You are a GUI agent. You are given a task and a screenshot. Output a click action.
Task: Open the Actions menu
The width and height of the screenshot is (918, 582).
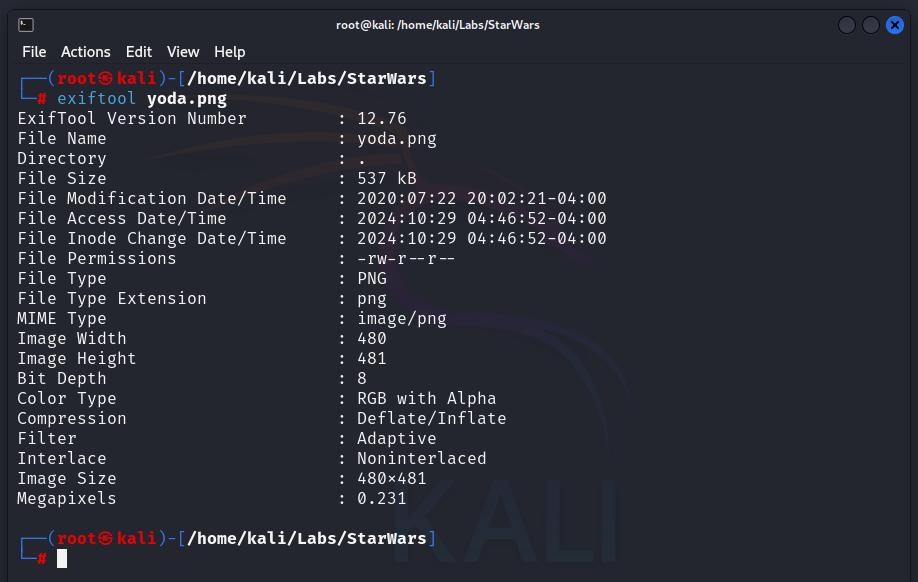click(86, 52)
